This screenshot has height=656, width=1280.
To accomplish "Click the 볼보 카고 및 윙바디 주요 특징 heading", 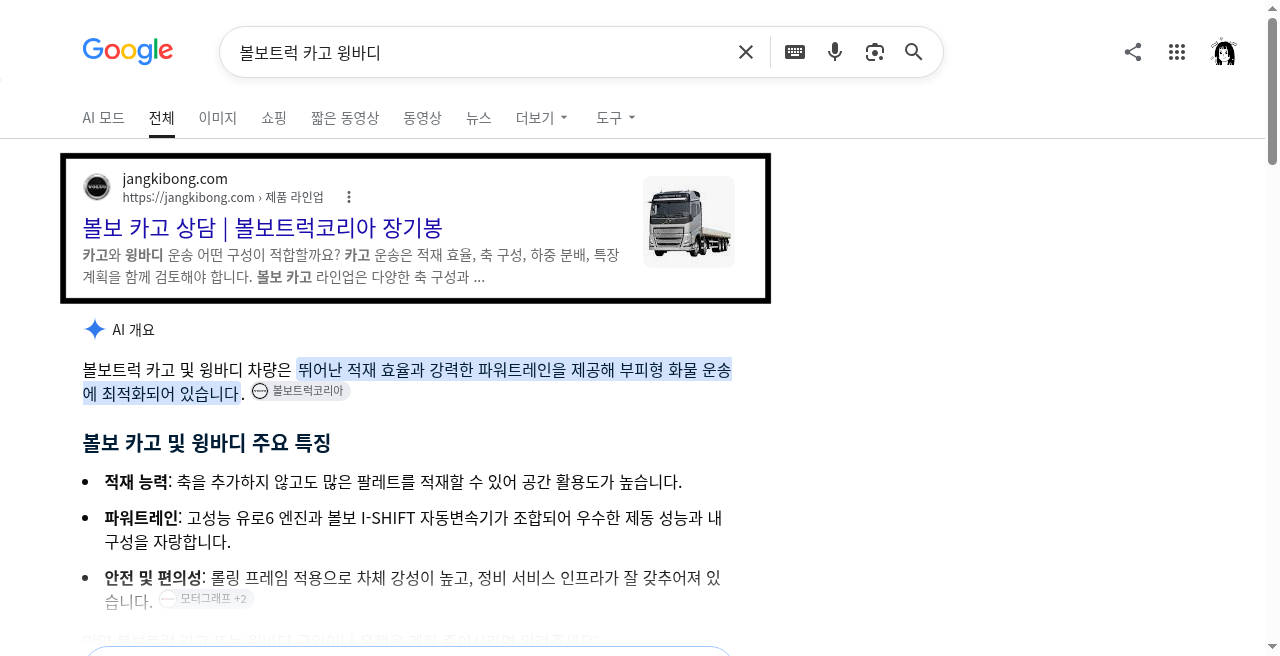I will coord(207,443).
